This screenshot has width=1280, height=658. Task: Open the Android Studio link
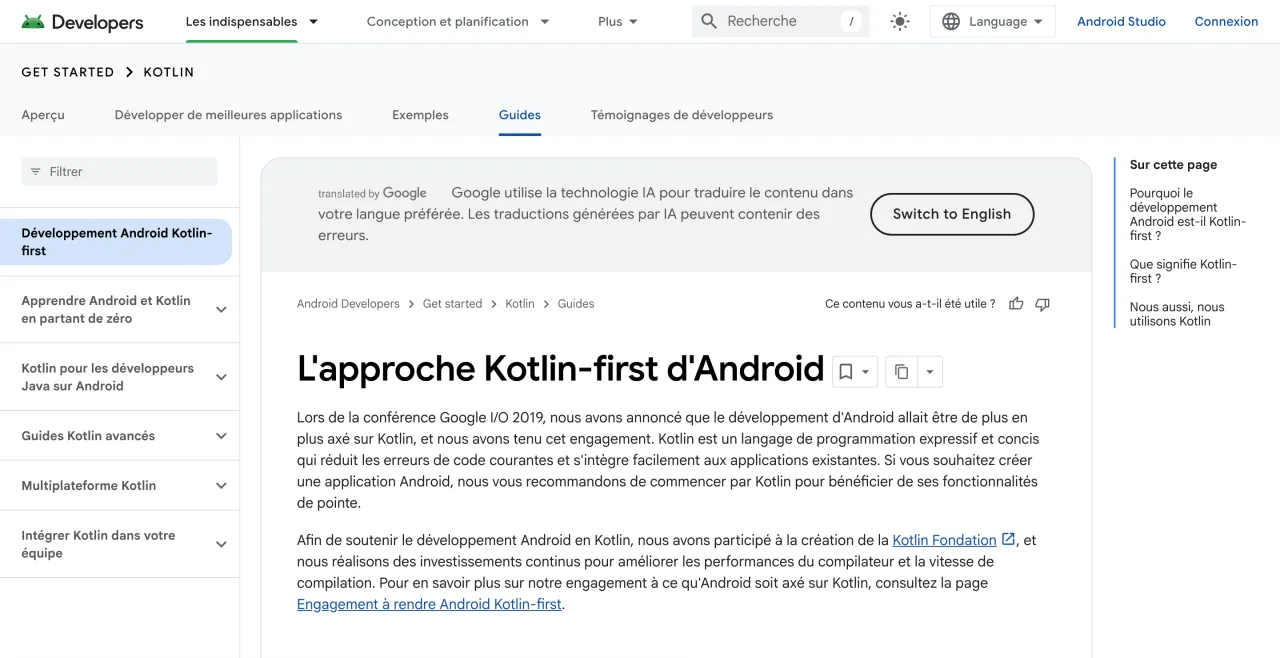pyautogui.click(x=1121, y=21)
